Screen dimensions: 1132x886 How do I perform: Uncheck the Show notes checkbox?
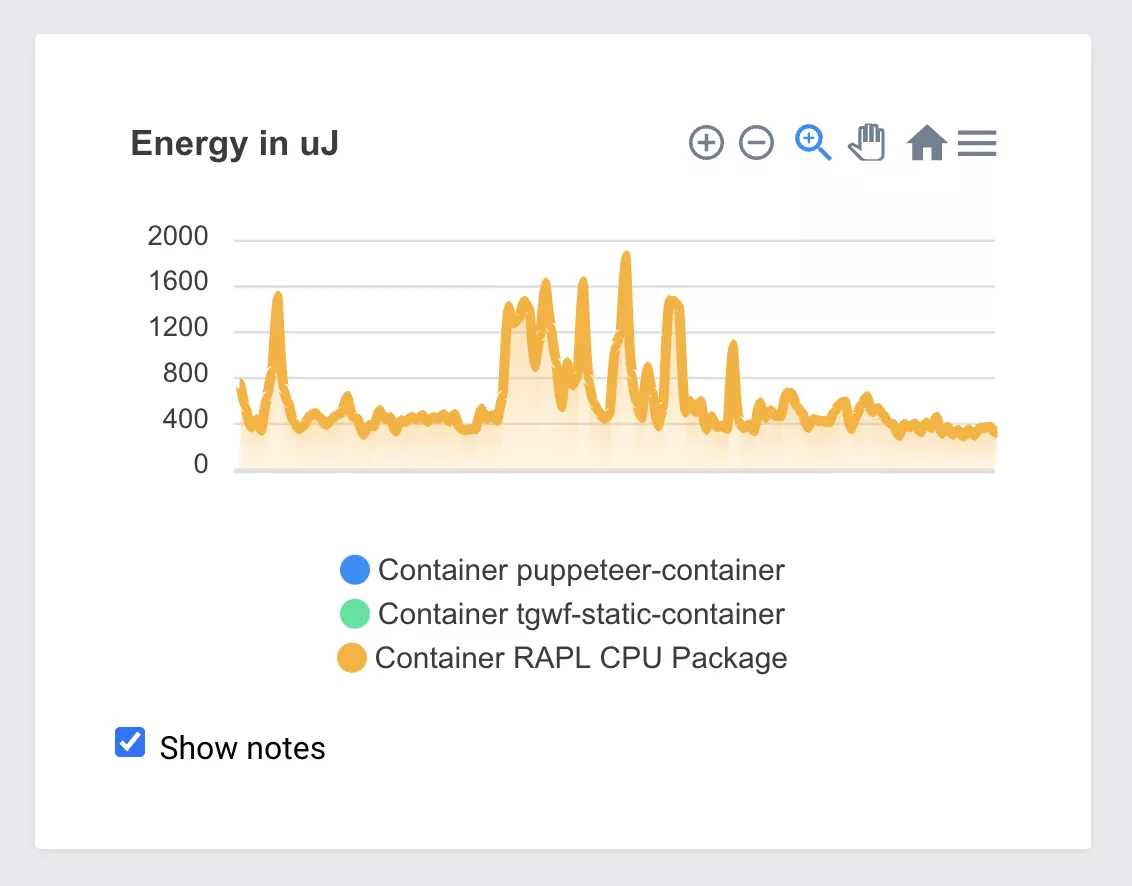coord(130,742)
